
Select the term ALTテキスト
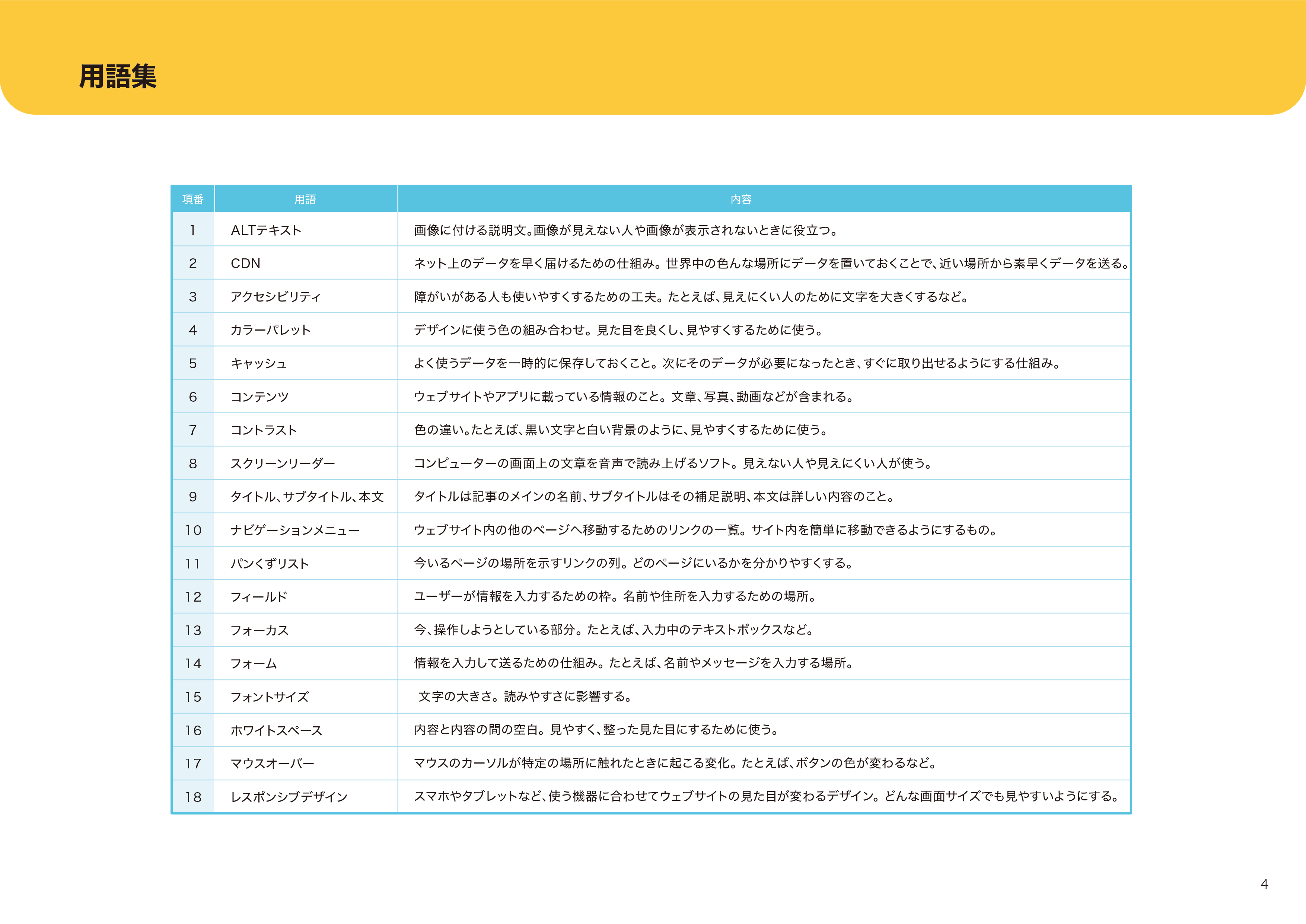point(266,230)
